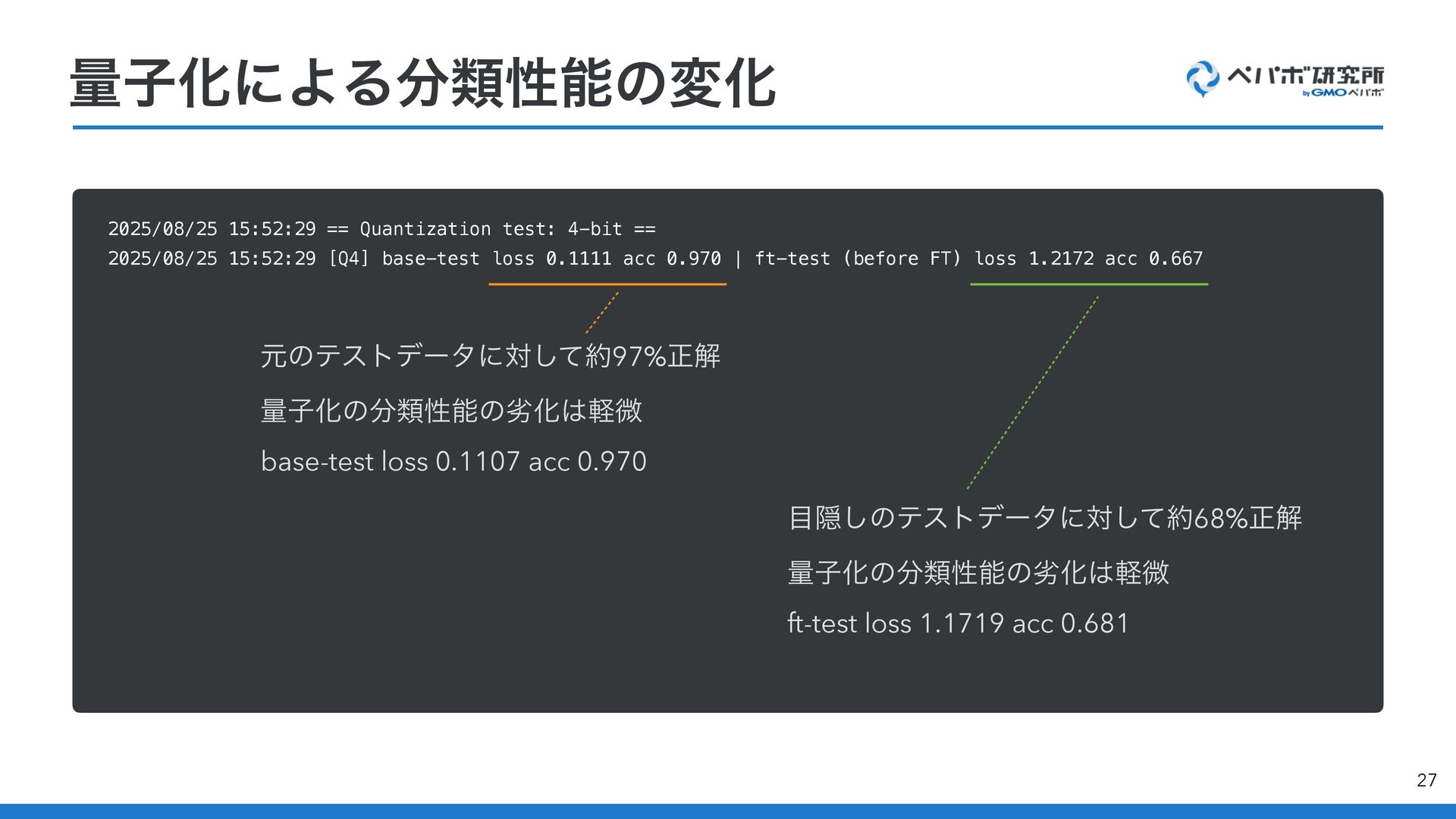1456x819 pixels.
Task: Click the slide title 量子化による分類性能の変化
Action: [423, 83]
